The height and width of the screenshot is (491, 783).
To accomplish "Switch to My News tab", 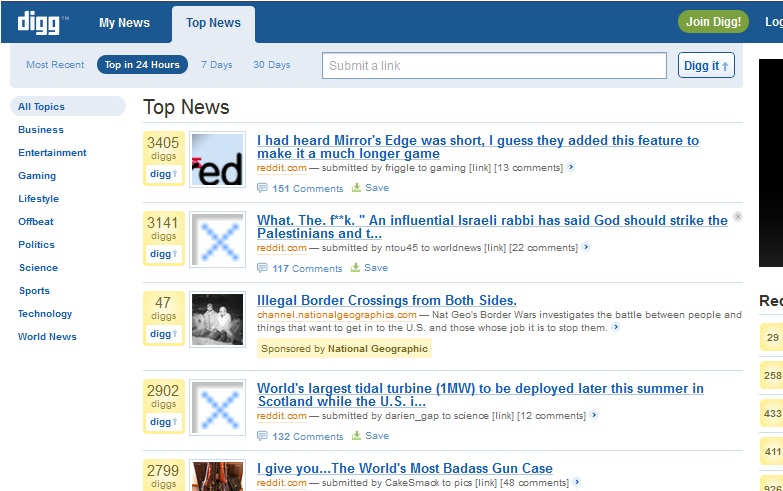I will point(124,23).
